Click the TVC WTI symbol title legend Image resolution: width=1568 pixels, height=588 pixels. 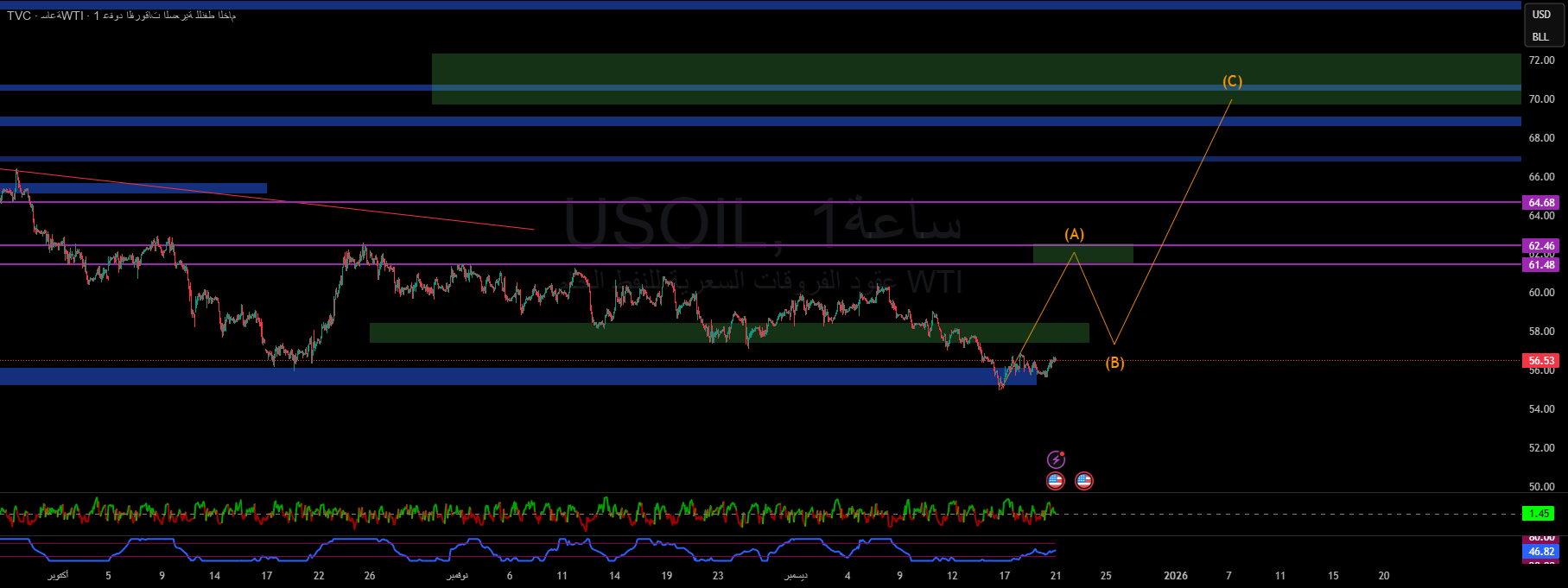click(121, 16)
